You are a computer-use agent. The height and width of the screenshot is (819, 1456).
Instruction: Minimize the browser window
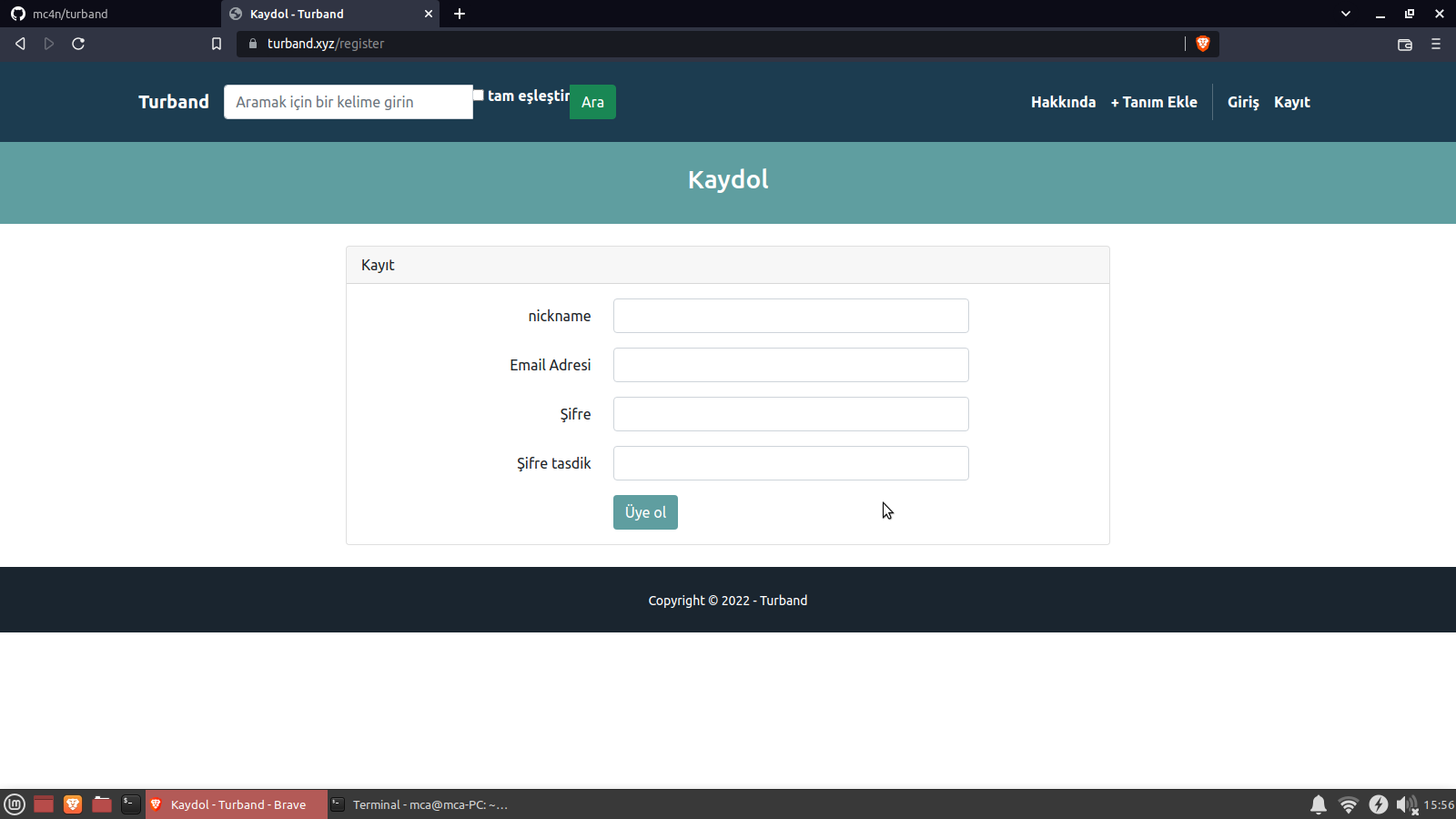(1380, 14)
